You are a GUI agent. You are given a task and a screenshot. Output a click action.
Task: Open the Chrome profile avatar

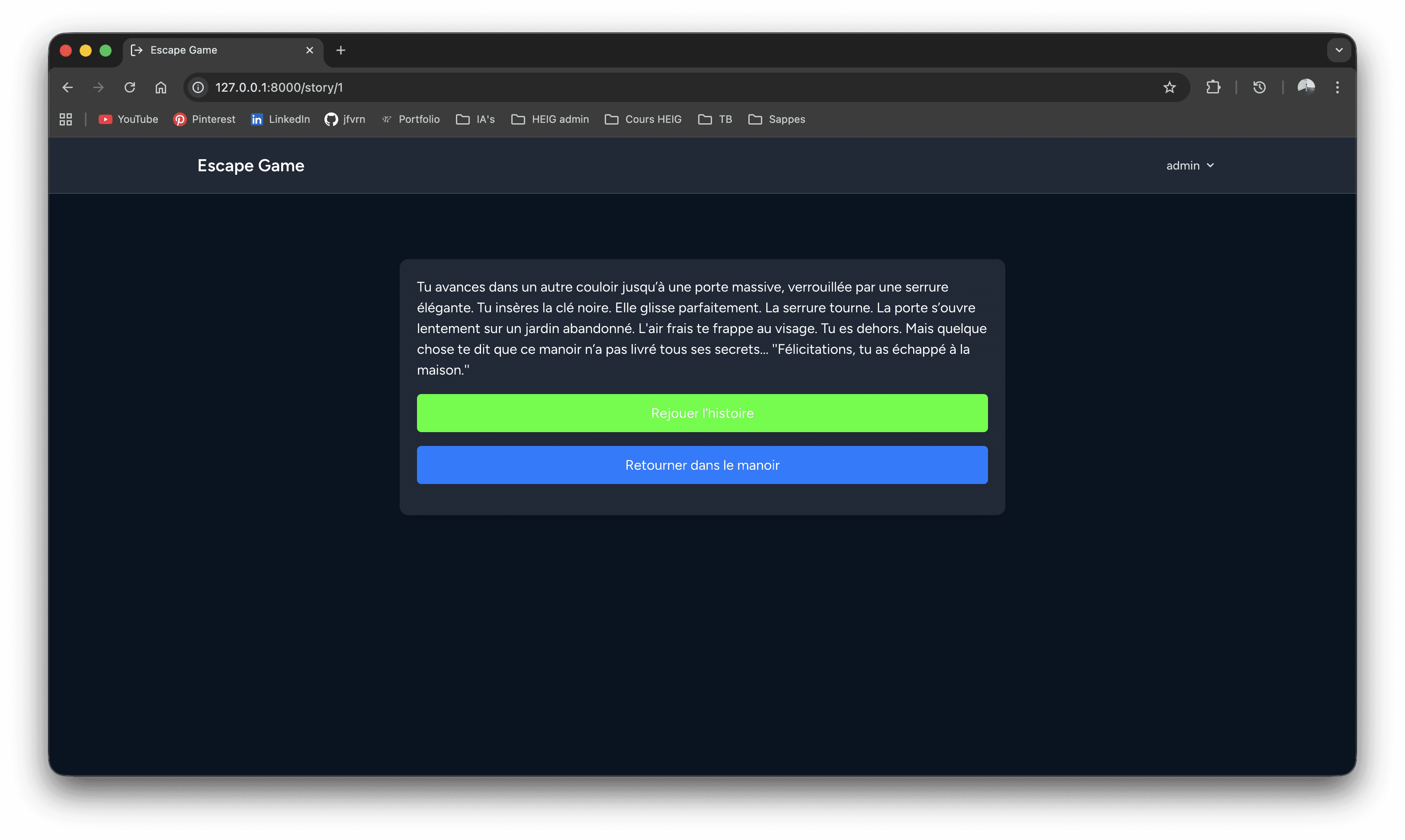[1306, 87]
